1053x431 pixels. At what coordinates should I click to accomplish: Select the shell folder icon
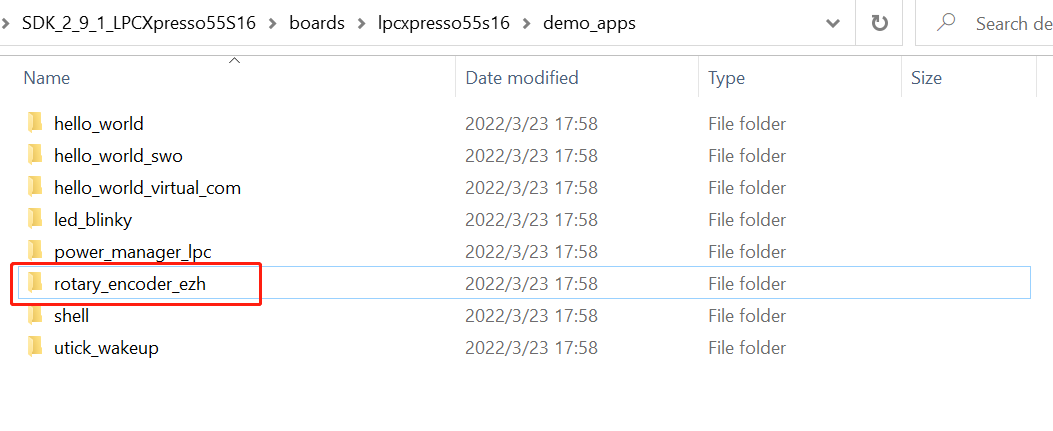point(35,316)
